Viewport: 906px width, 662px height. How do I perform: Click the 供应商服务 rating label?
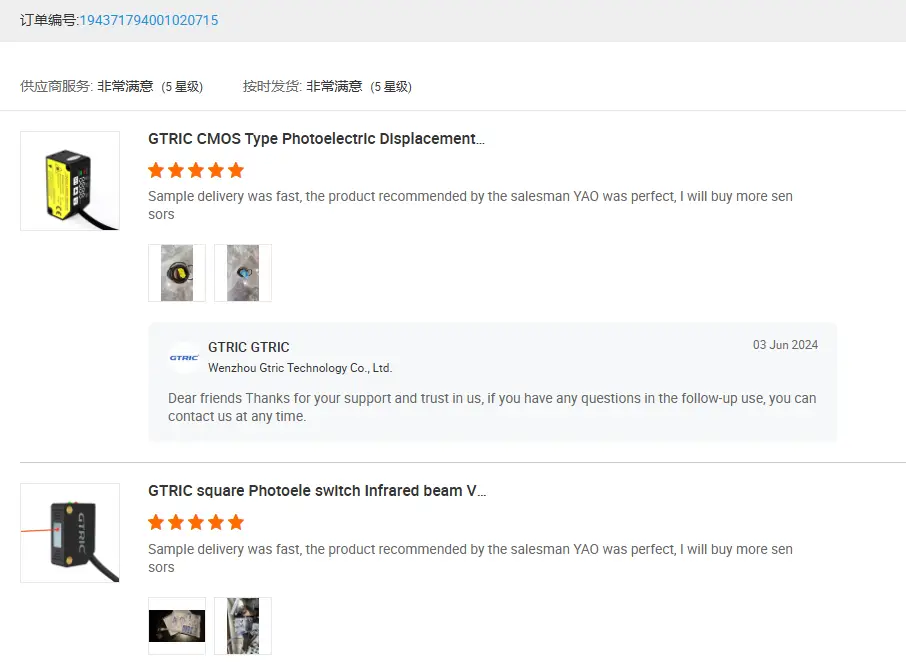tap(57, 87)
